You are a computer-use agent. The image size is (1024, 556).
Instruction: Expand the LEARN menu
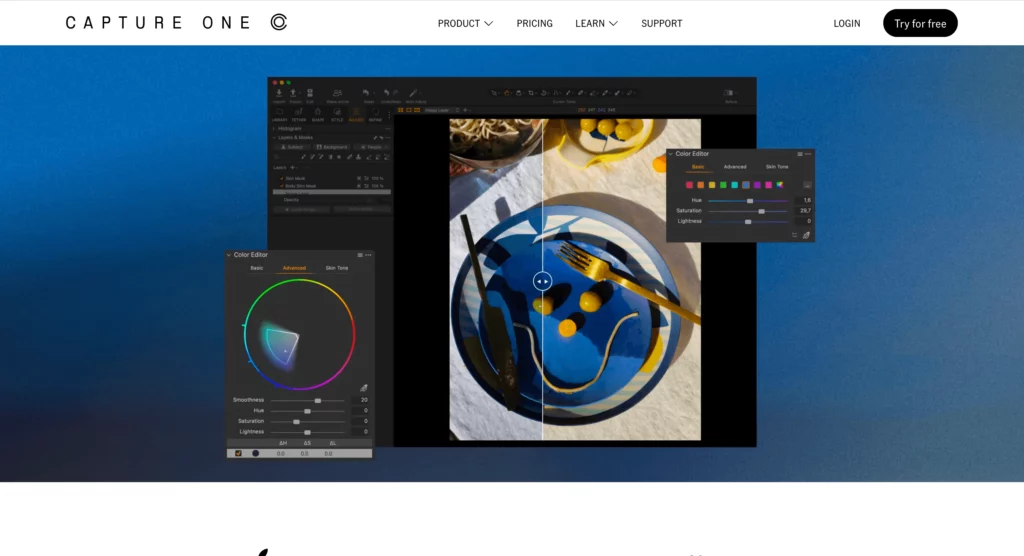tap(596, 24)
